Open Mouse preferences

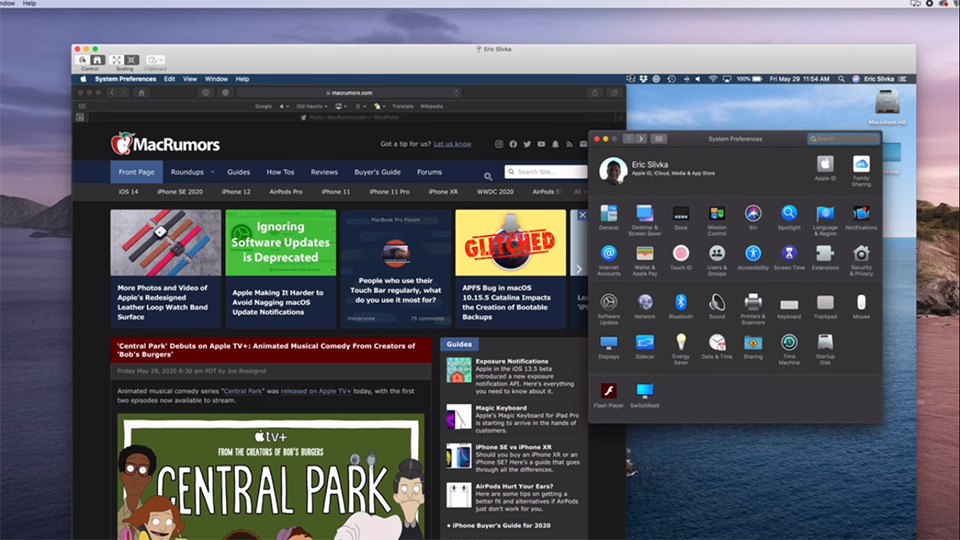(861, 306)
